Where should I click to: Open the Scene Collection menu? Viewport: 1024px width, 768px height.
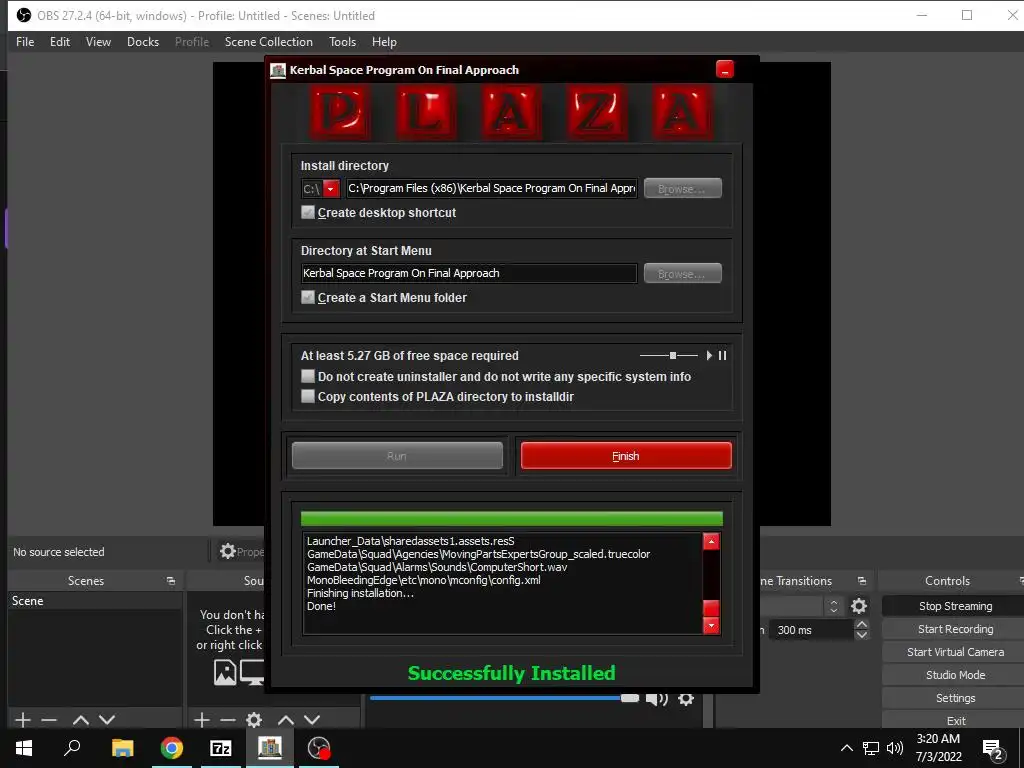(268, 42)
